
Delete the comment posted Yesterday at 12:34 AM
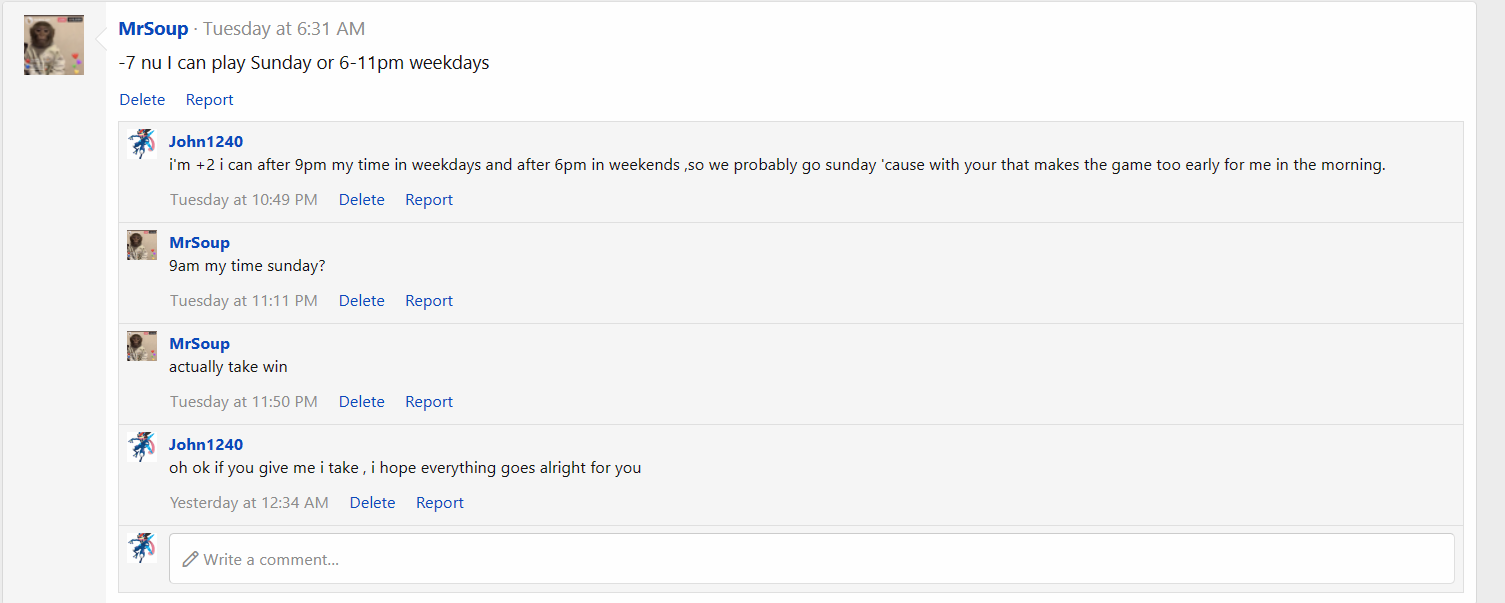[x=372, y=503]
